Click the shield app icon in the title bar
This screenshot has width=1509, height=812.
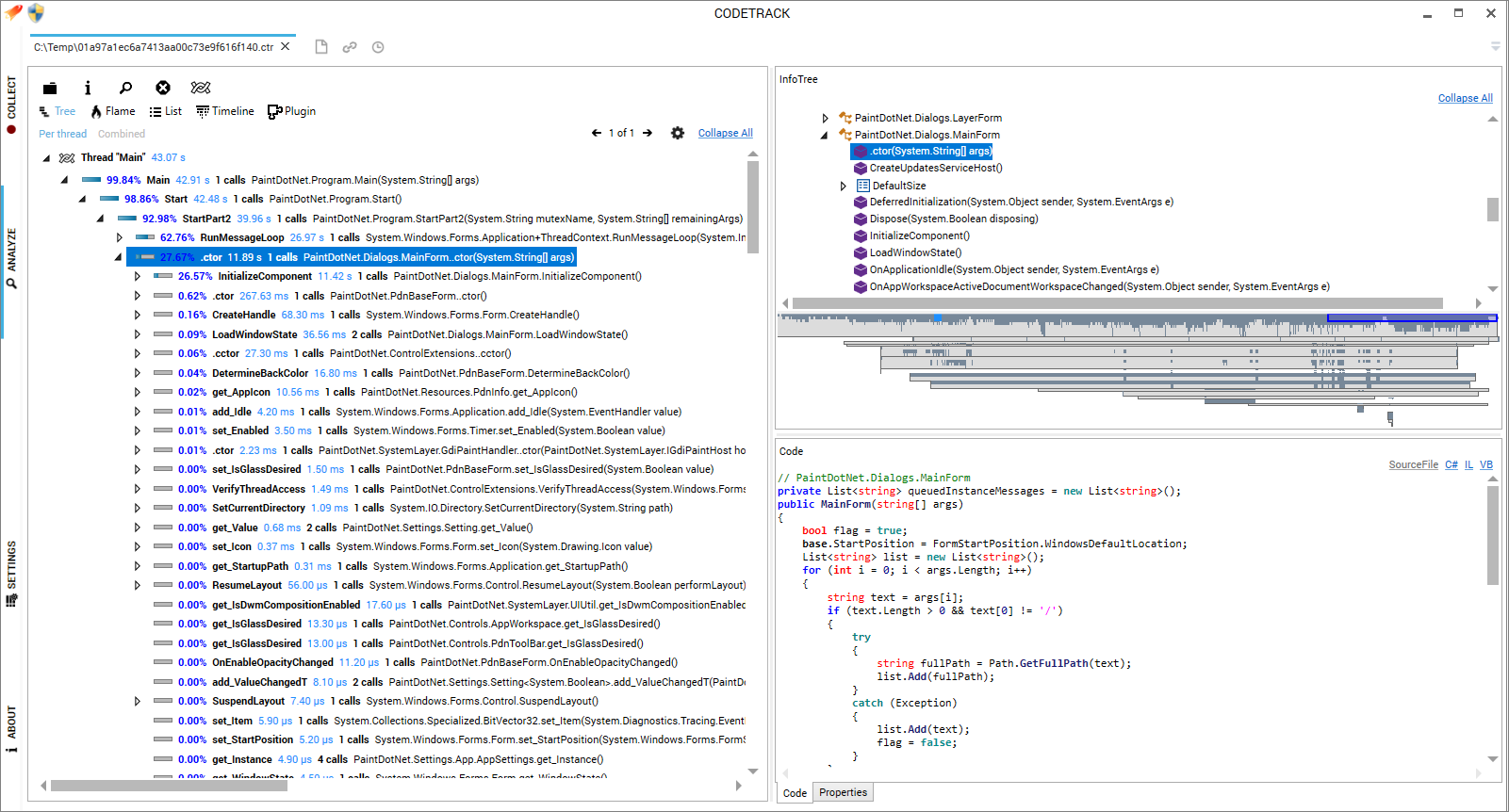click(36, 12)
